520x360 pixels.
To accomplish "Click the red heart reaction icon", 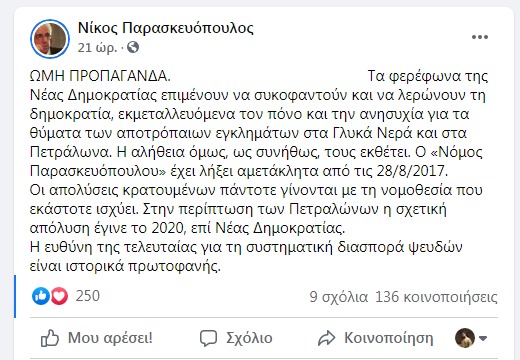I will 59,296.
